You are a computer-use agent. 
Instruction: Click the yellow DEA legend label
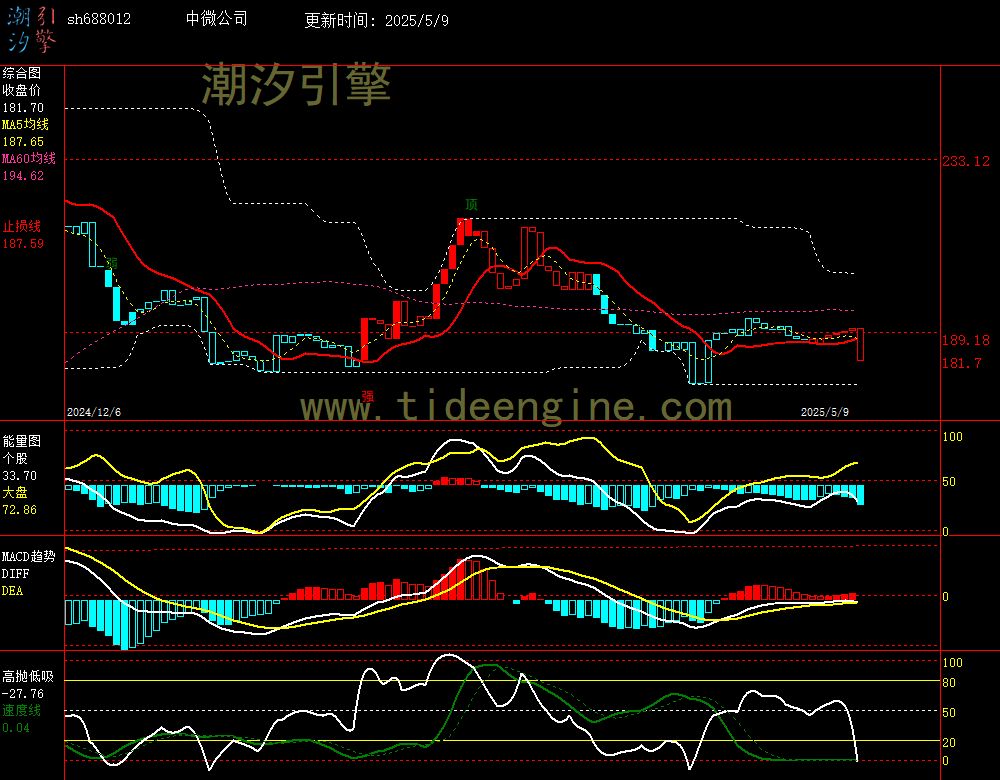(13, 591)
